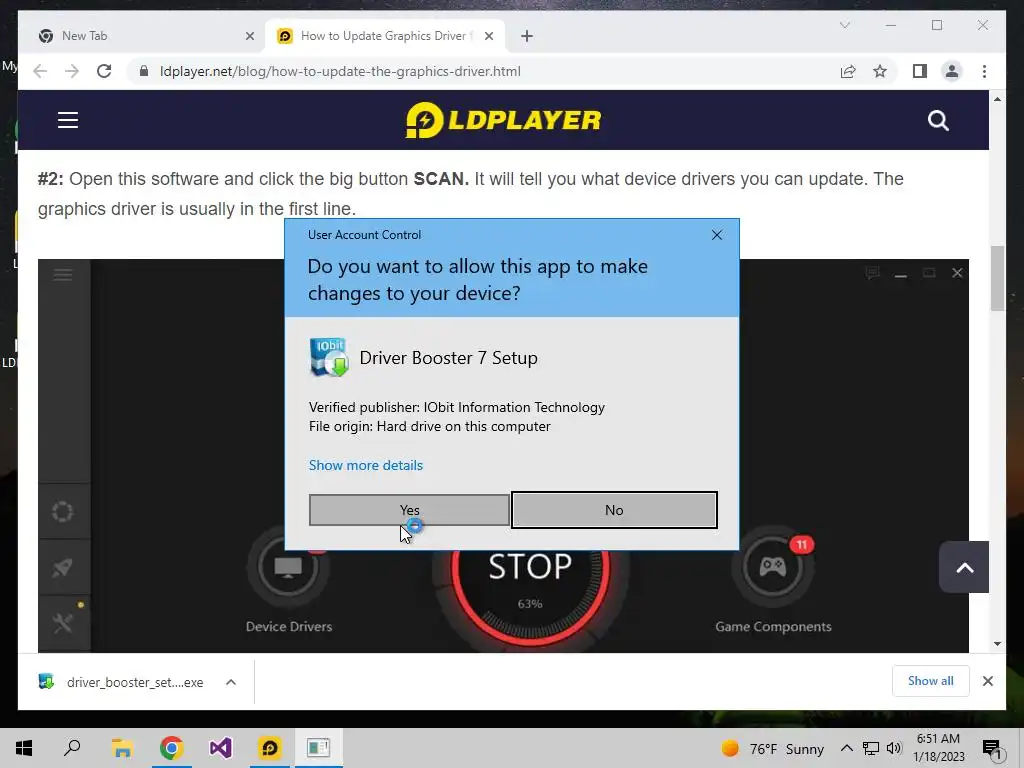Reload the current page
This screenshot has width=1024, height=768.
pyautogui.click(x=104, y=71)
